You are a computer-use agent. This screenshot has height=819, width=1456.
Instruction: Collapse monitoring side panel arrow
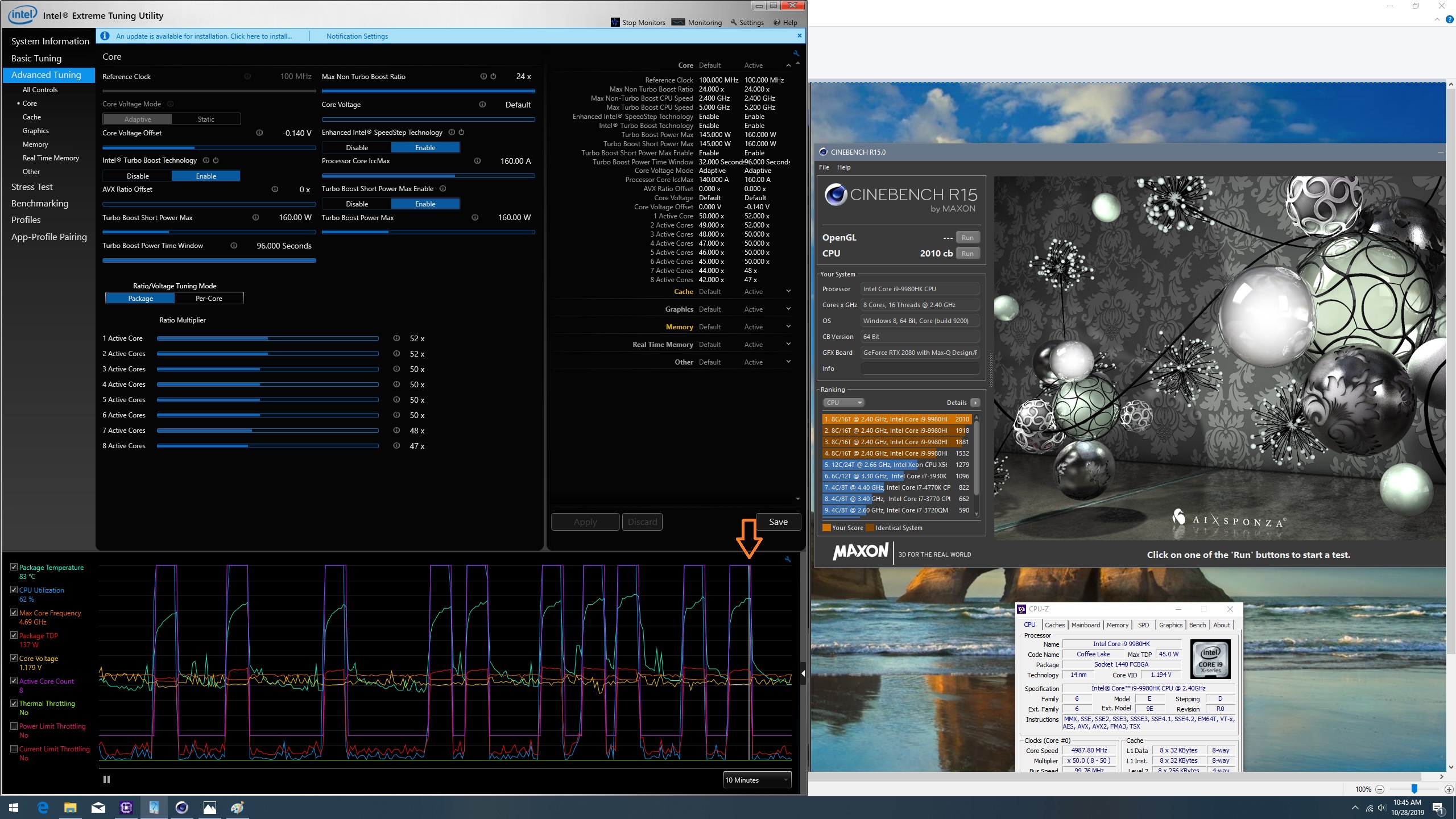point(803,673)
